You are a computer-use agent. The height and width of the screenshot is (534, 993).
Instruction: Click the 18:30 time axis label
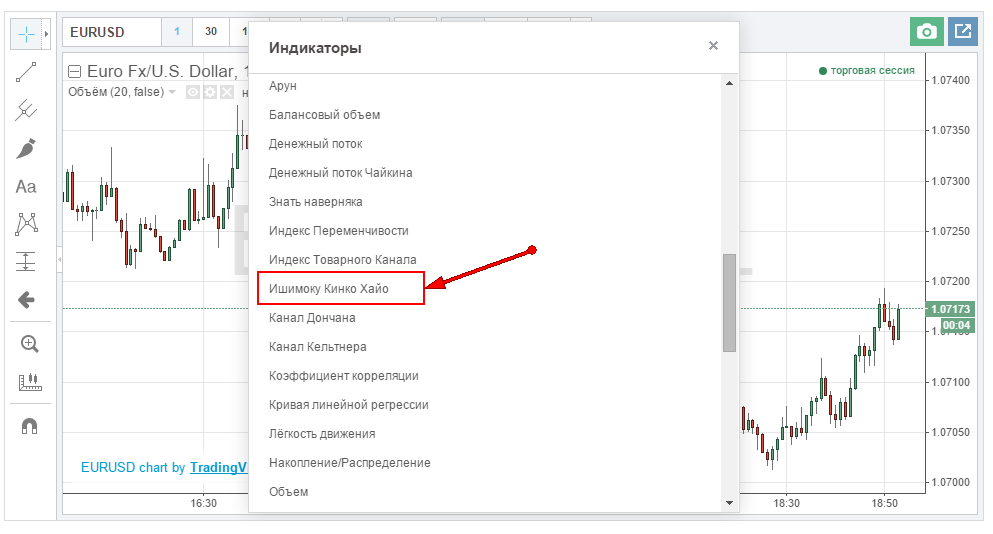[786, 504]
